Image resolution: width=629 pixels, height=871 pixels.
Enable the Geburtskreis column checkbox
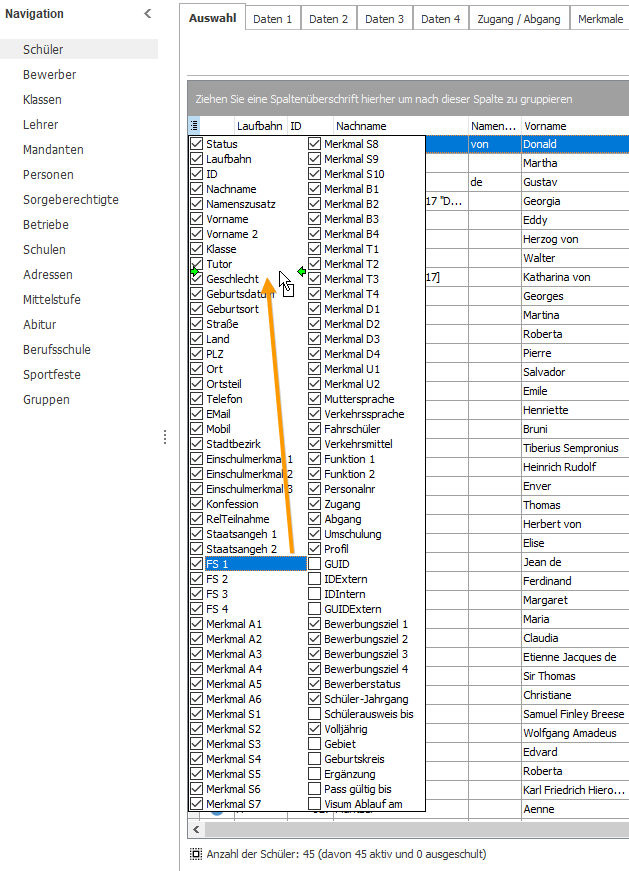(314, 759)
